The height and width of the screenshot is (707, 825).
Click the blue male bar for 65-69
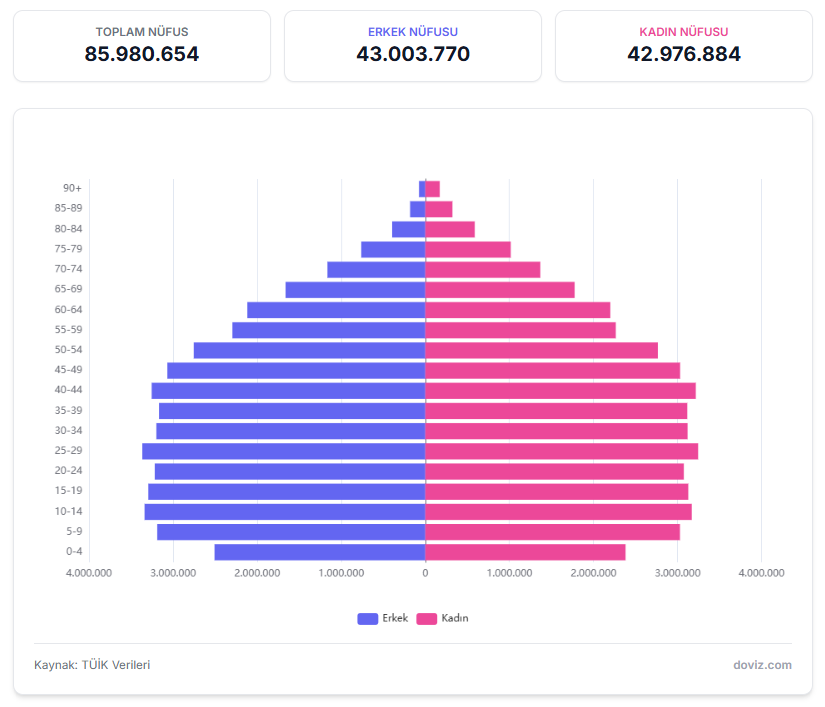(x=355, y=289)
